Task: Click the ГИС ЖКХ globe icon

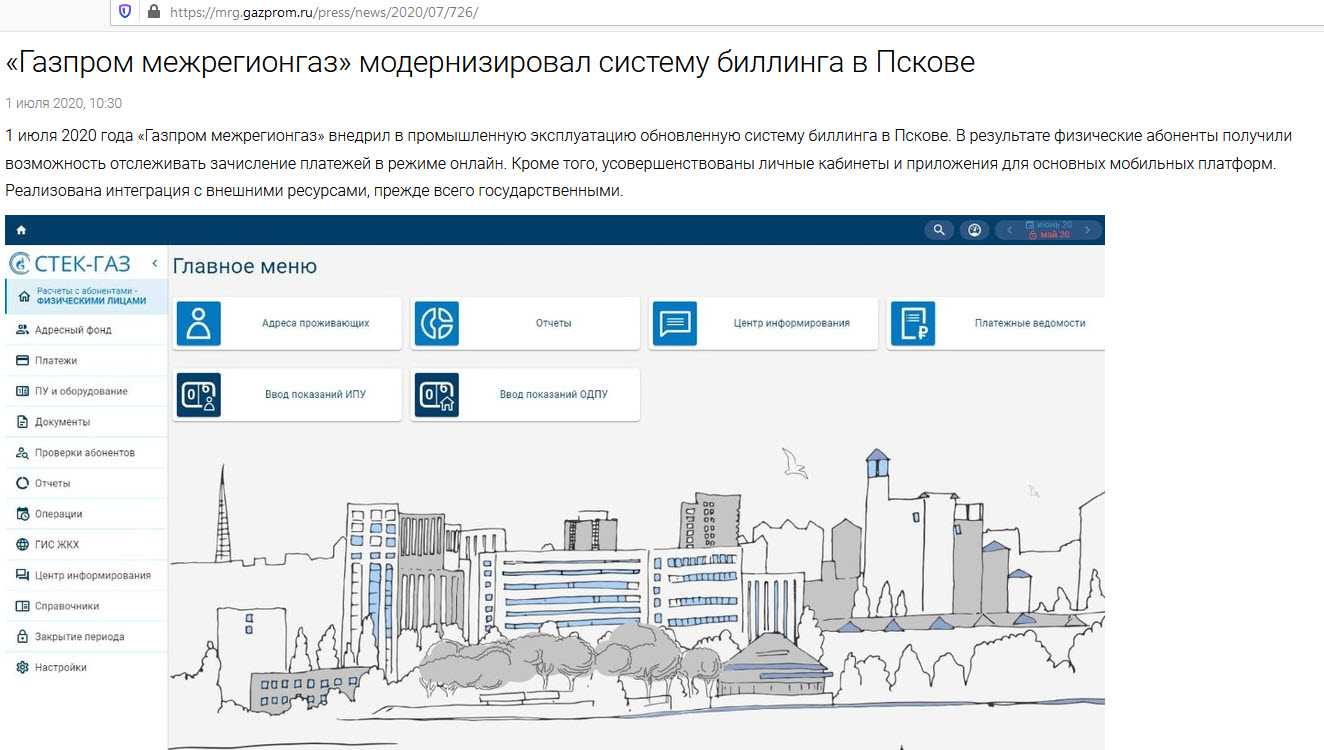Action: (22, 545)
